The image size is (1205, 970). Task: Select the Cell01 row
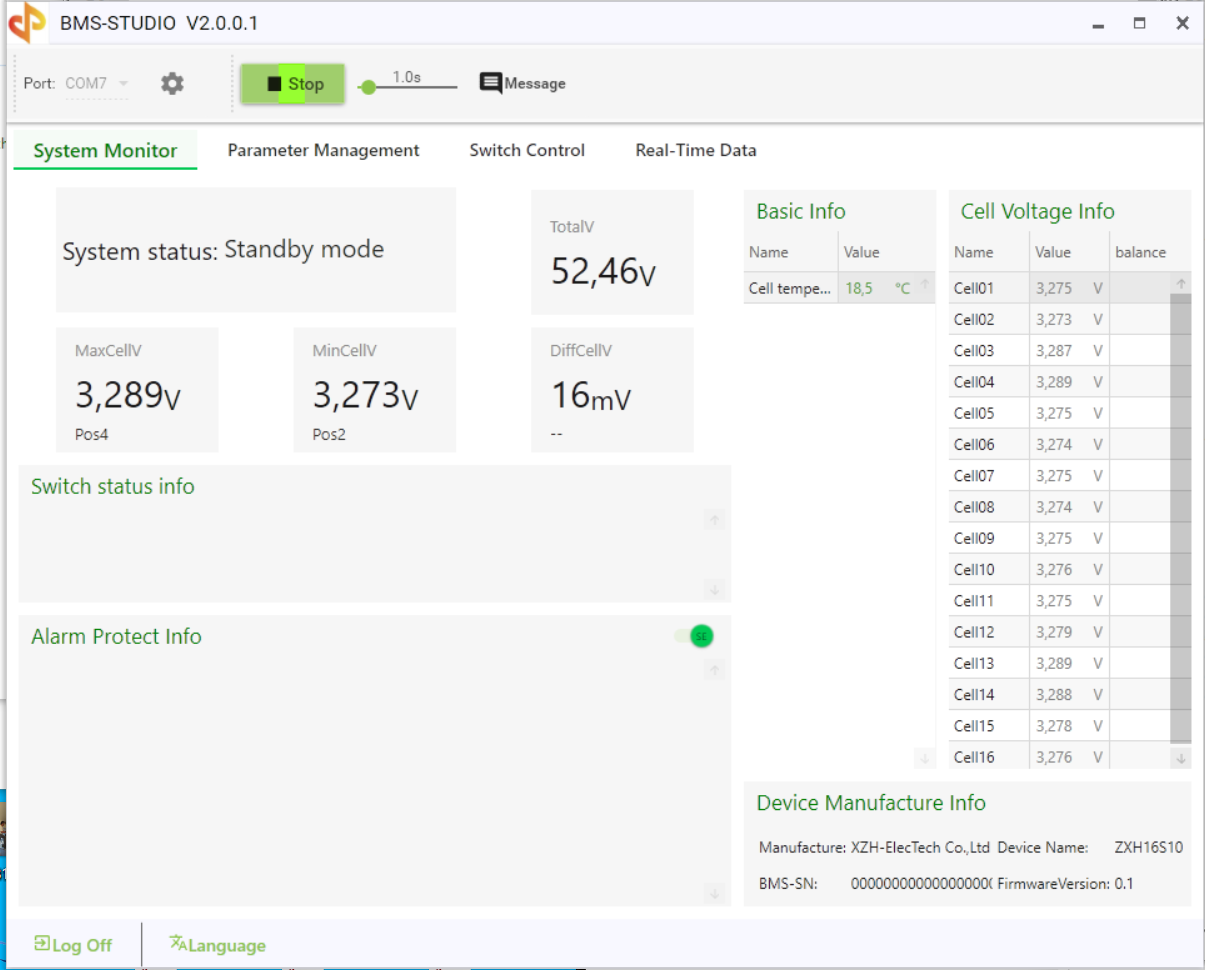[x=1060, y=288]
